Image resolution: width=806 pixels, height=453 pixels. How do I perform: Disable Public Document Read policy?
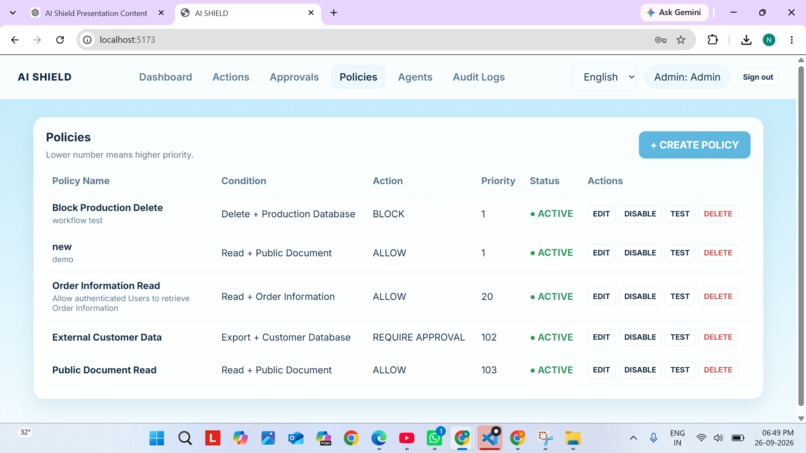point(640,370)
